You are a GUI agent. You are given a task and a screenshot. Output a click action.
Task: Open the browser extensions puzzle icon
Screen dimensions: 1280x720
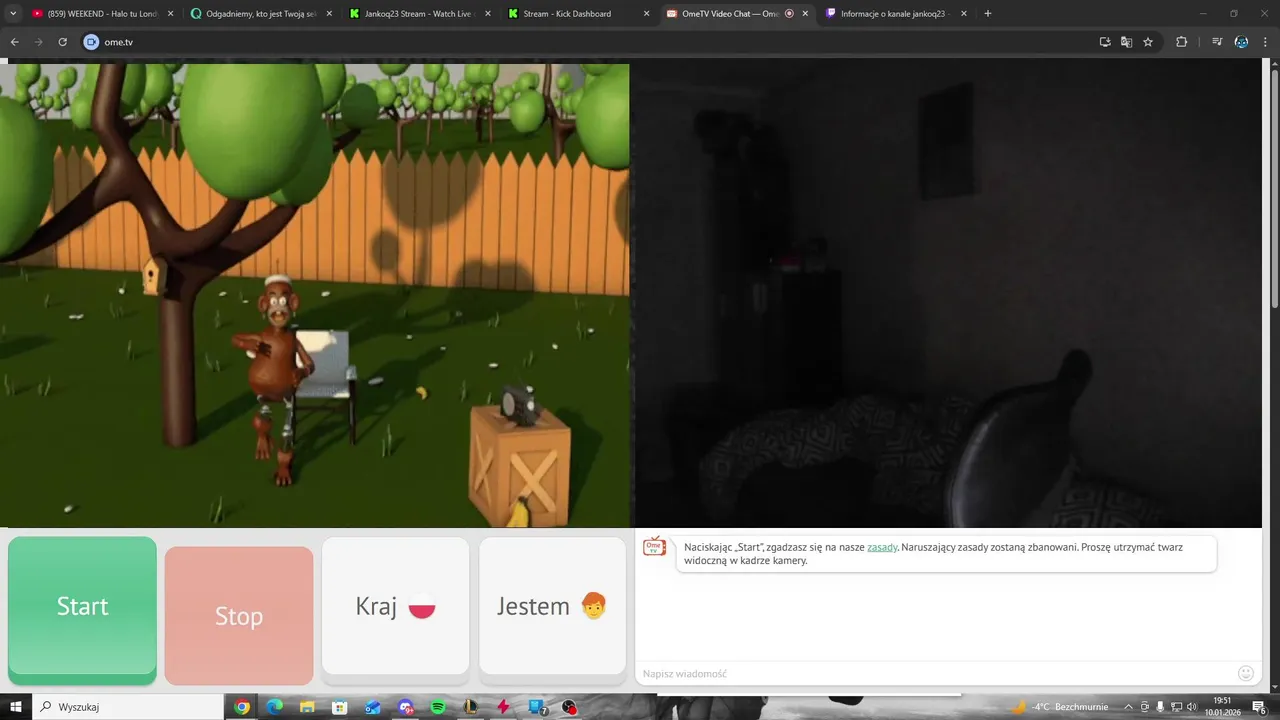coord(1181,42)
